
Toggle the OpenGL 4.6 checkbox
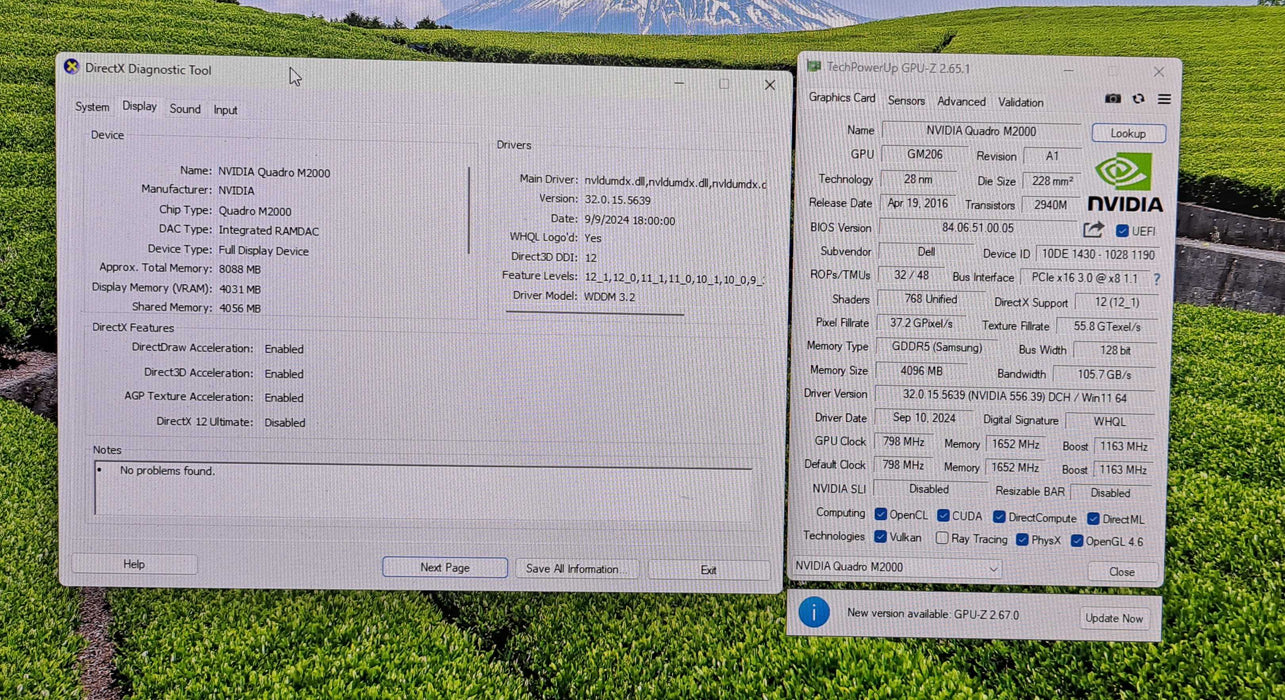1077,541
